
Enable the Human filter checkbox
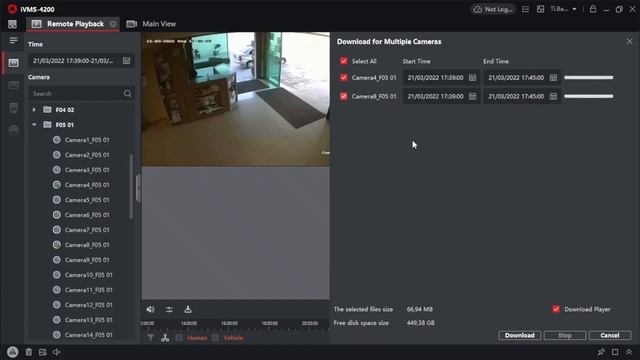click(179, 338)
